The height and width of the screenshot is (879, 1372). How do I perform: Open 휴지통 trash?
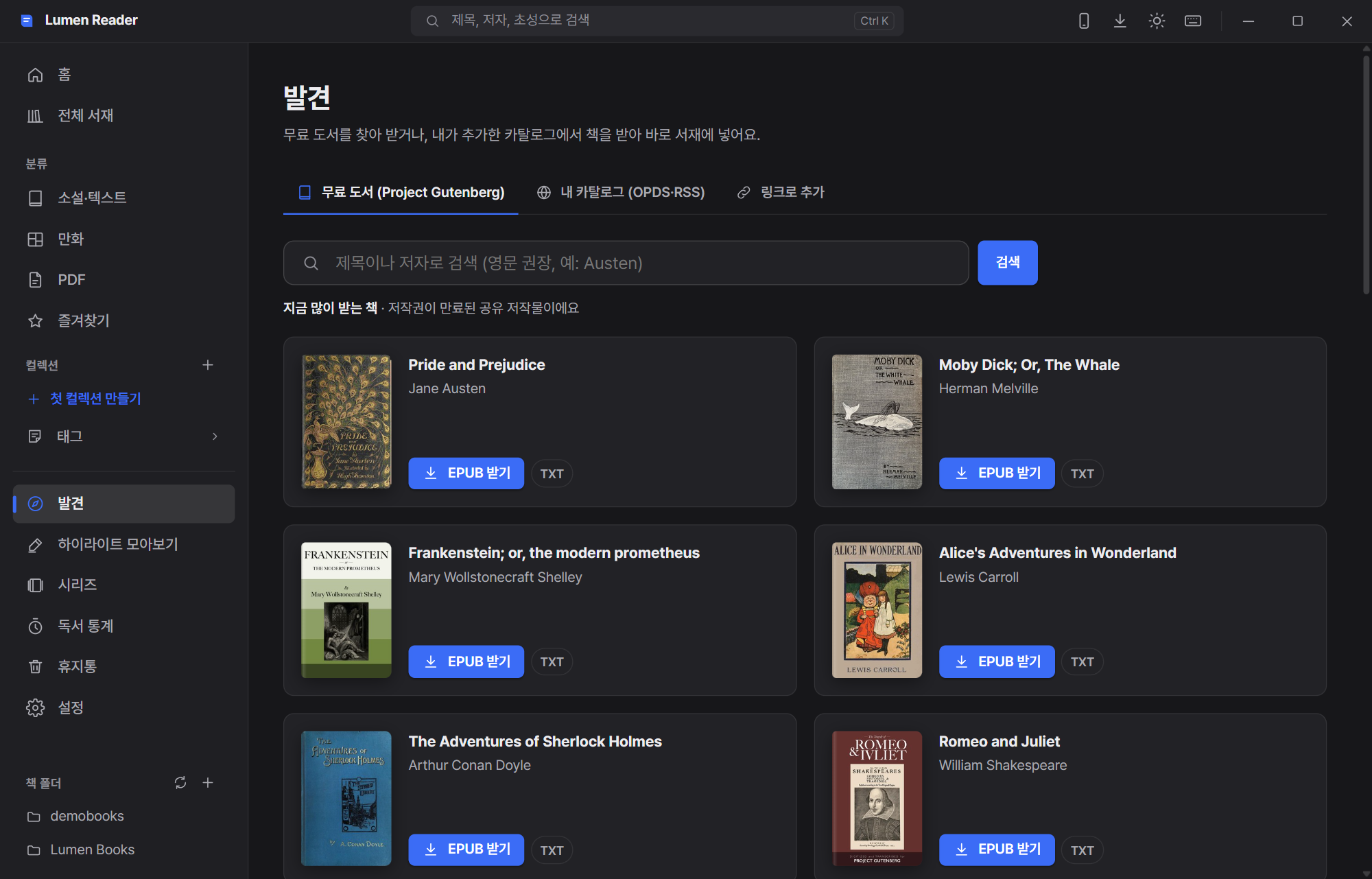(123, 666)
